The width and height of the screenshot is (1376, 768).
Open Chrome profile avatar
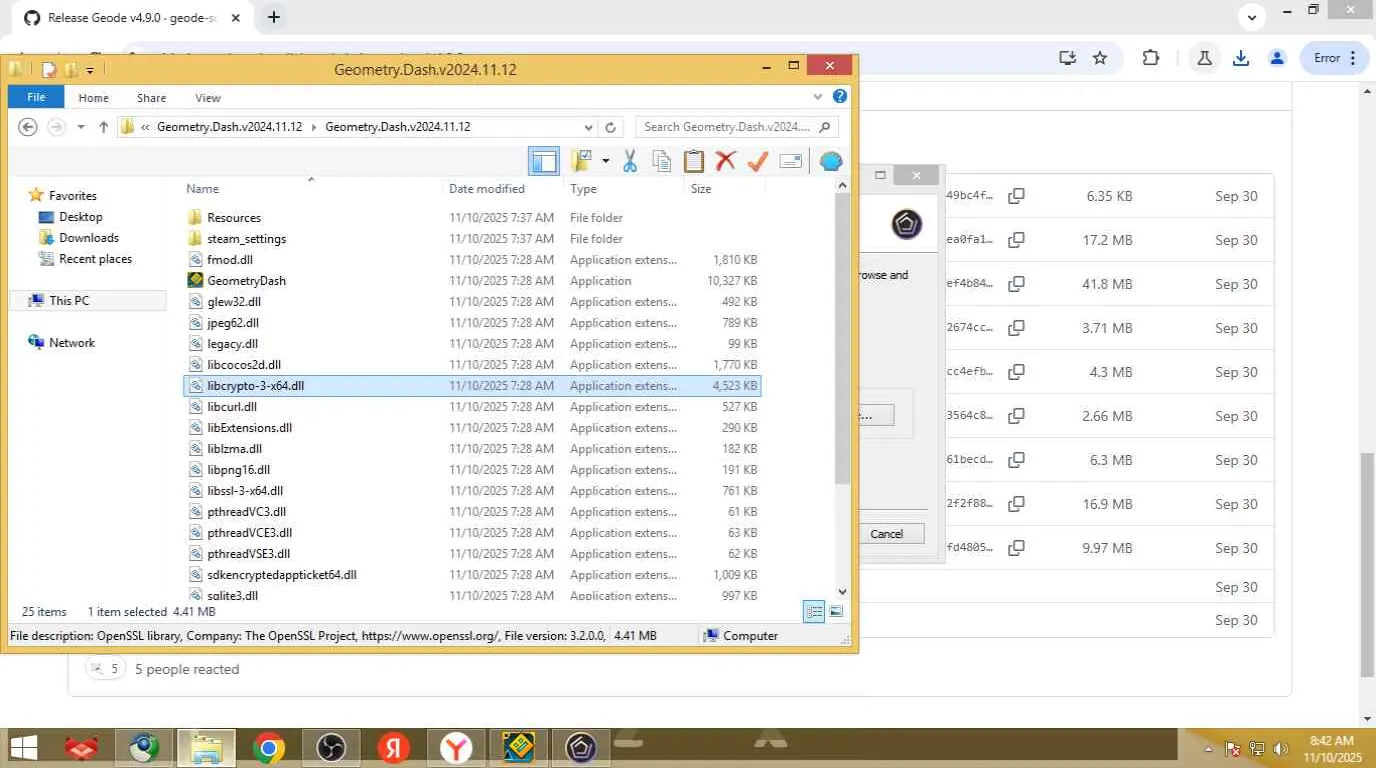pyautogui.click(x=1277, y=58)
